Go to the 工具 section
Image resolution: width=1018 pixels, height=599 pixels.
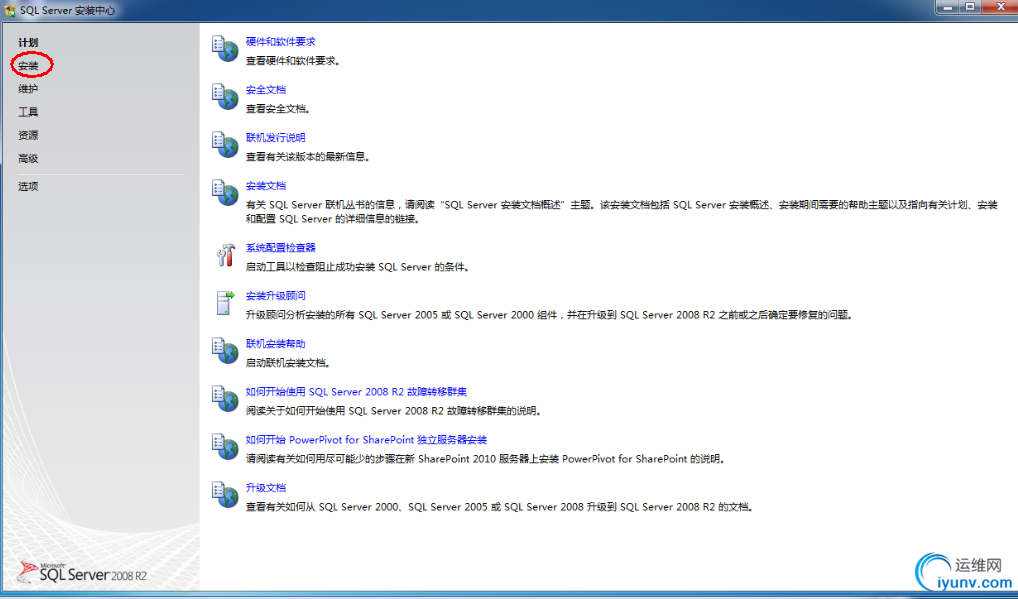[28, 112]
